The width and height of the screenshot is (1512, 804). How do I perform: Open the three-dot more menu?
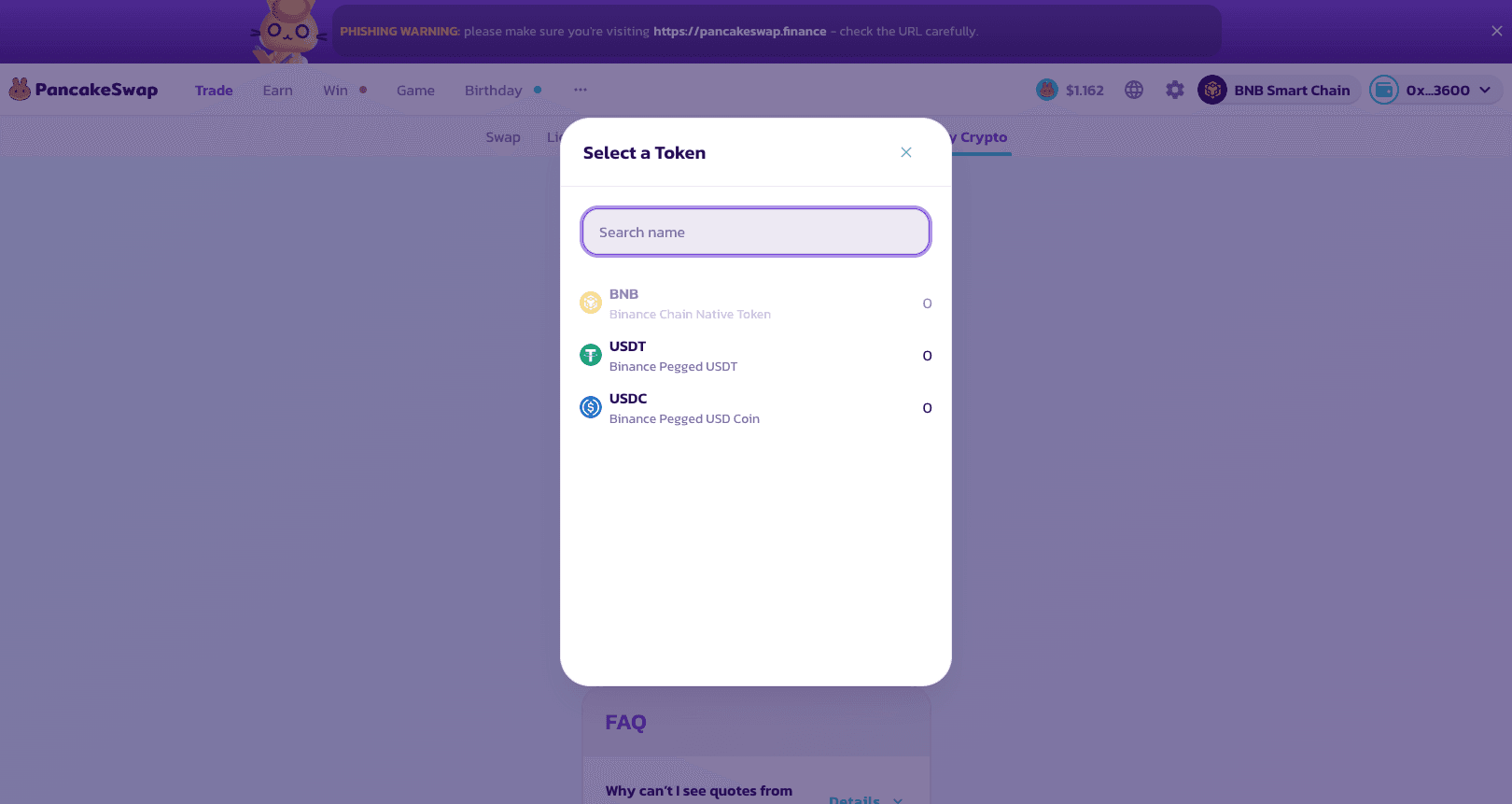click(x=581, y=90)
